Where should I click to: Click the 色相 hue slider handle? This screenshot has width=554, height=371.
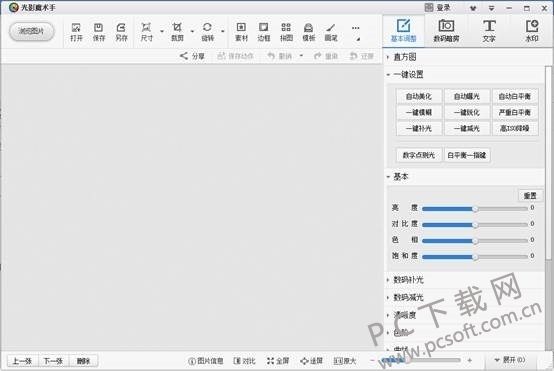point(475,241)
